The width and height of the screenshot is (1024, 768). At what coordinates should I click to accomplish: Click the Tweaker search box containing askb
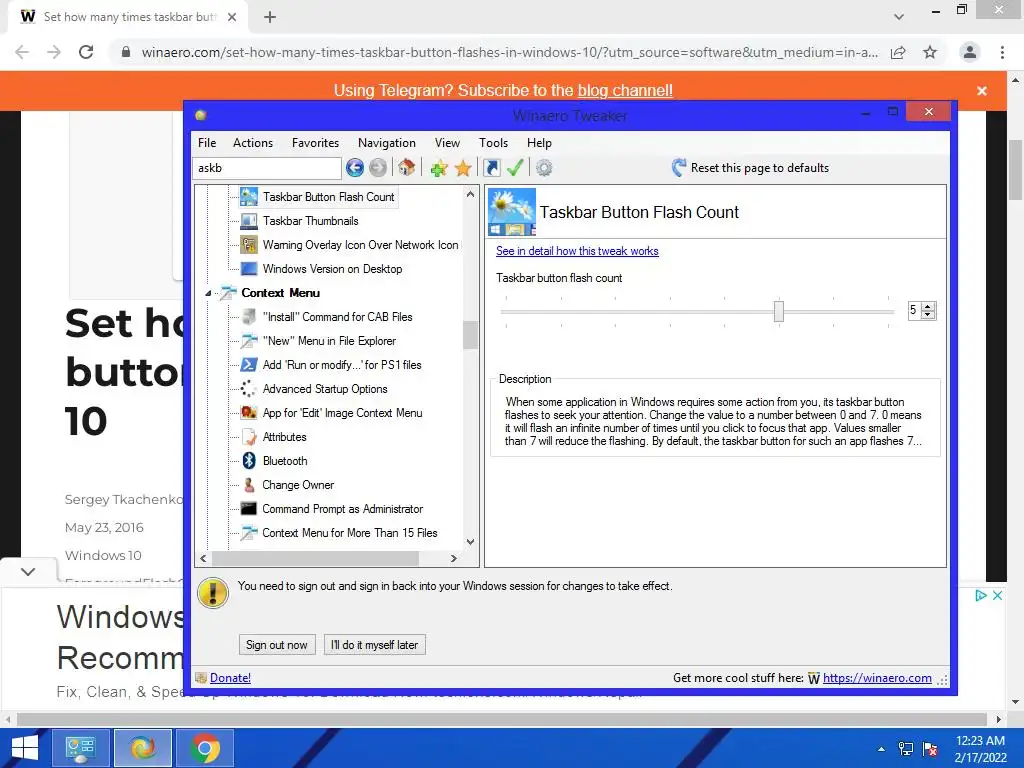(267, 168)
